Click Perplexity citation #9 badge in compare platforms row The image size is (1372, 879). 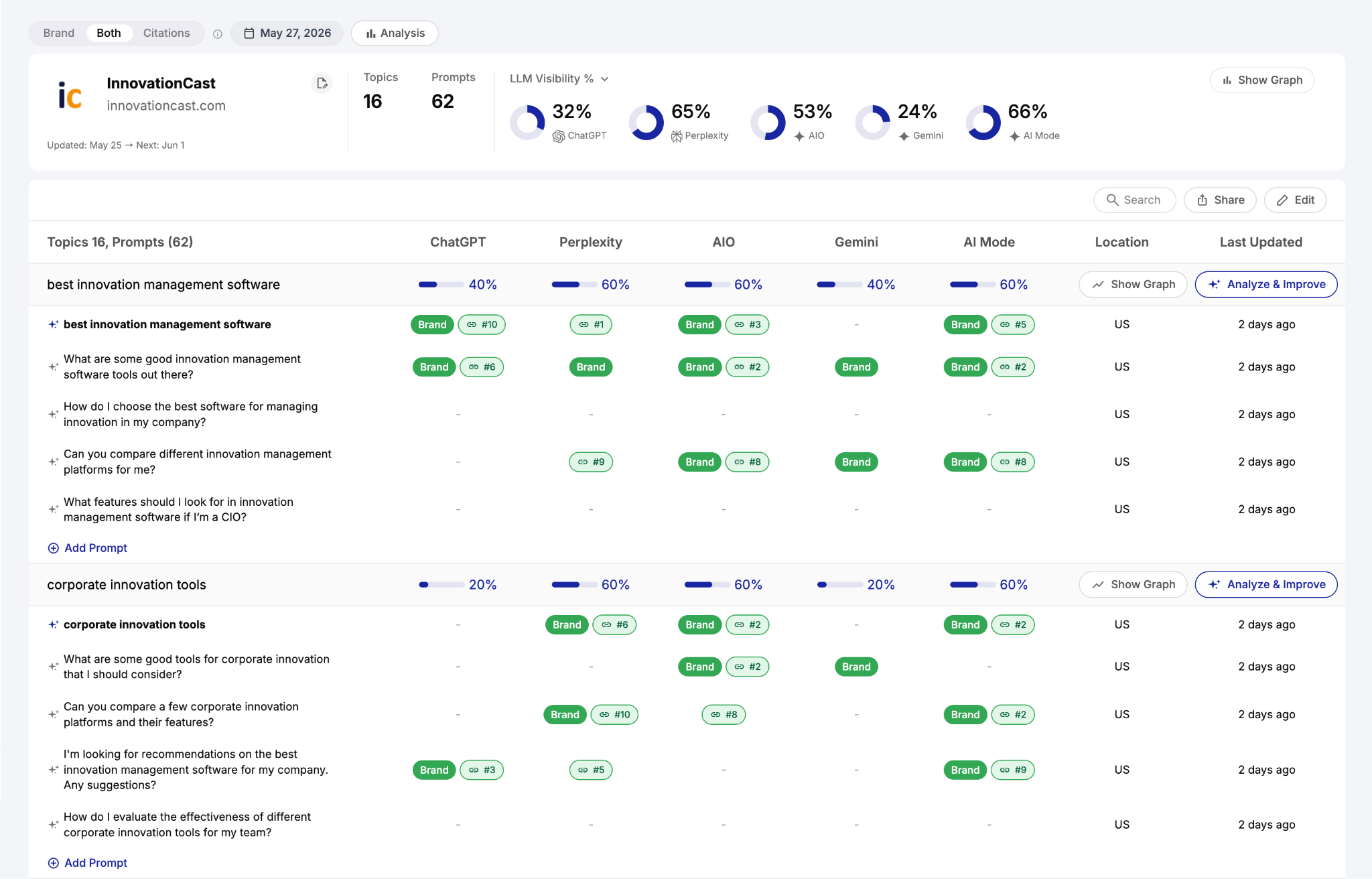click(591, 462)
